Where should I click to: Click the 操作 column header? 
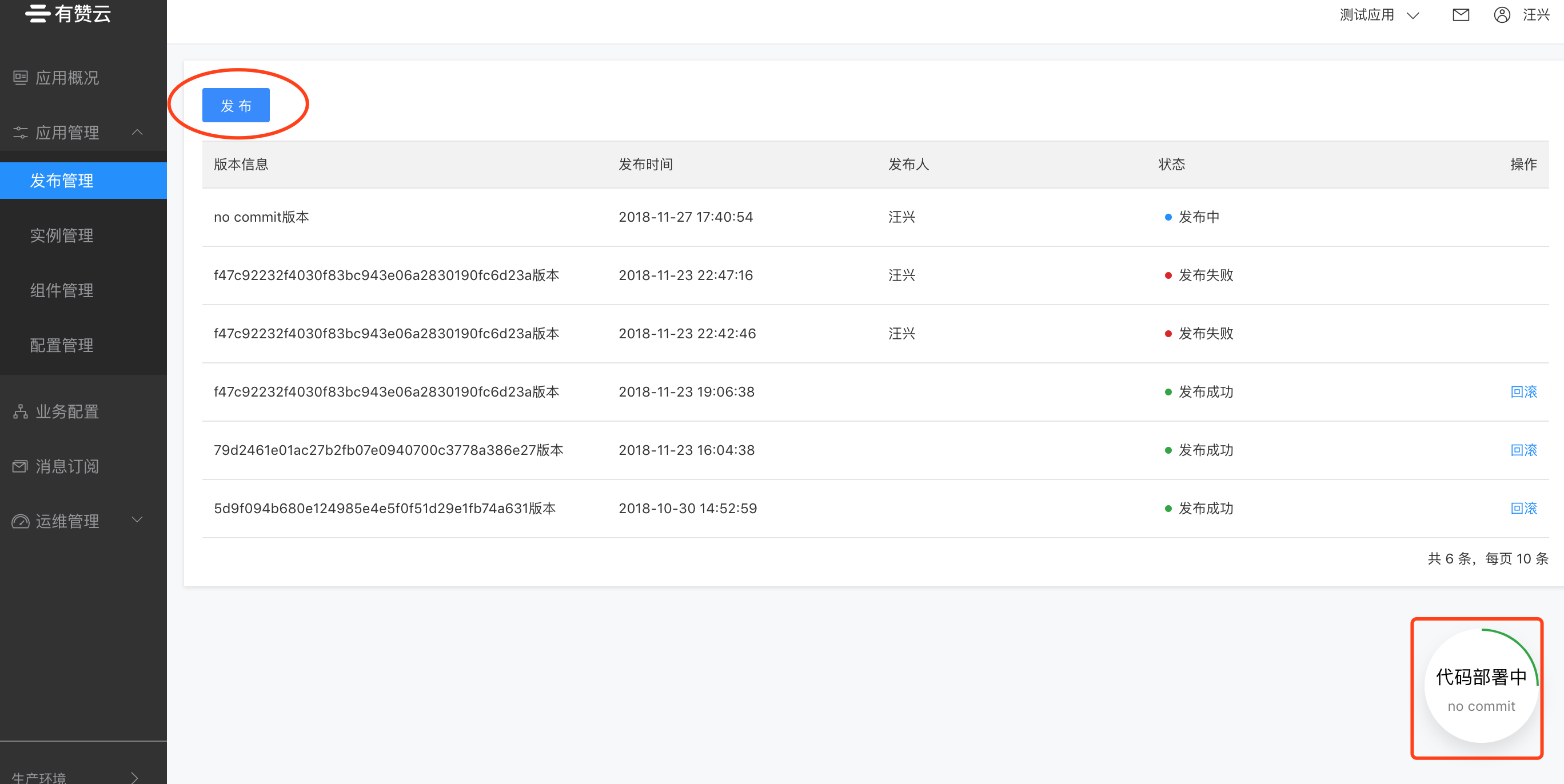tap(1523, 165)
